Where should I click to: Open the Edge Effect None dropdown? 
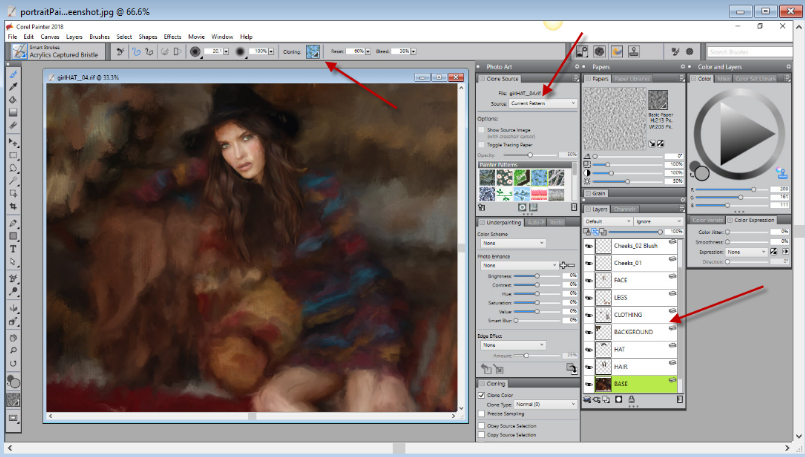tap(513, 345)
